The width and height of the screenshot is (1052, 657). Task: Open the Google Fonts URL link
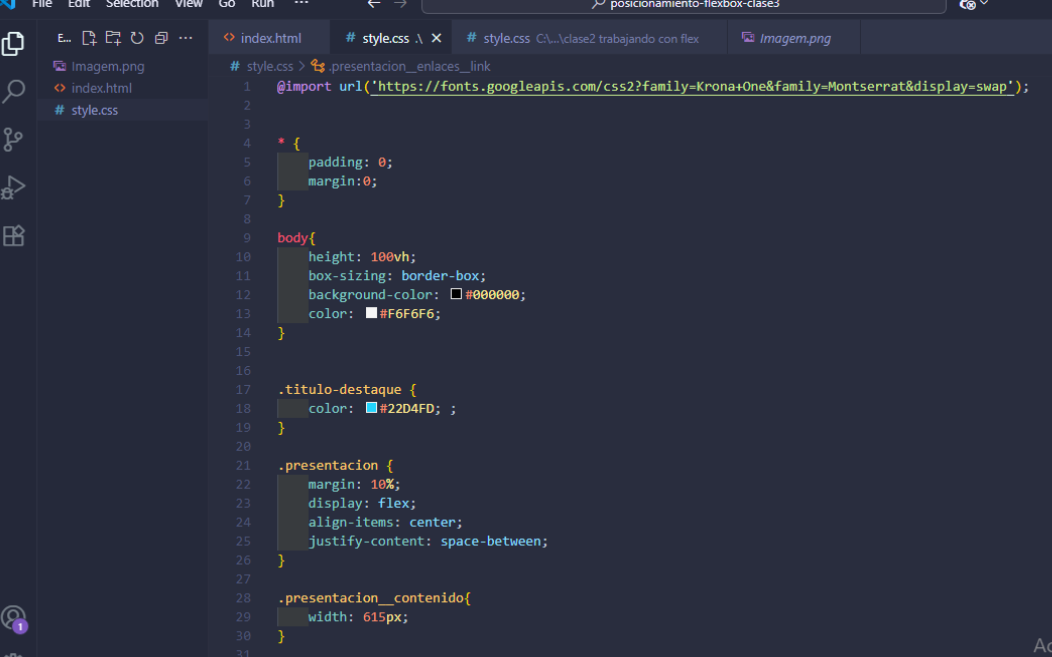click(692, 87)
